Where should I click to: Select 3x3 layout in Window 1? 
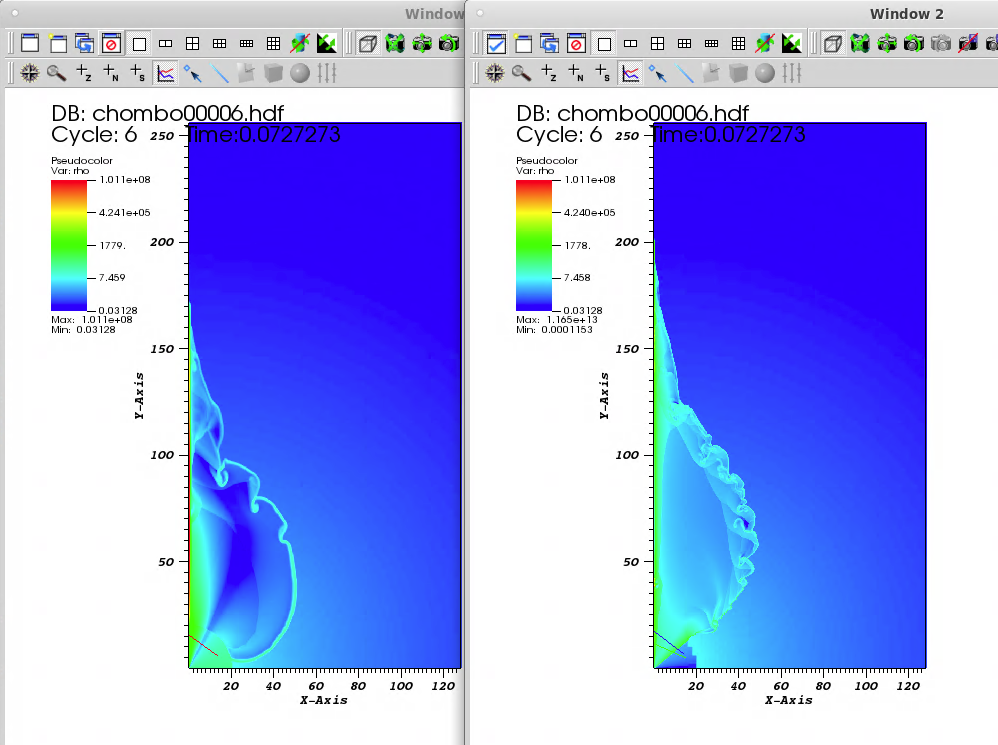274,43
